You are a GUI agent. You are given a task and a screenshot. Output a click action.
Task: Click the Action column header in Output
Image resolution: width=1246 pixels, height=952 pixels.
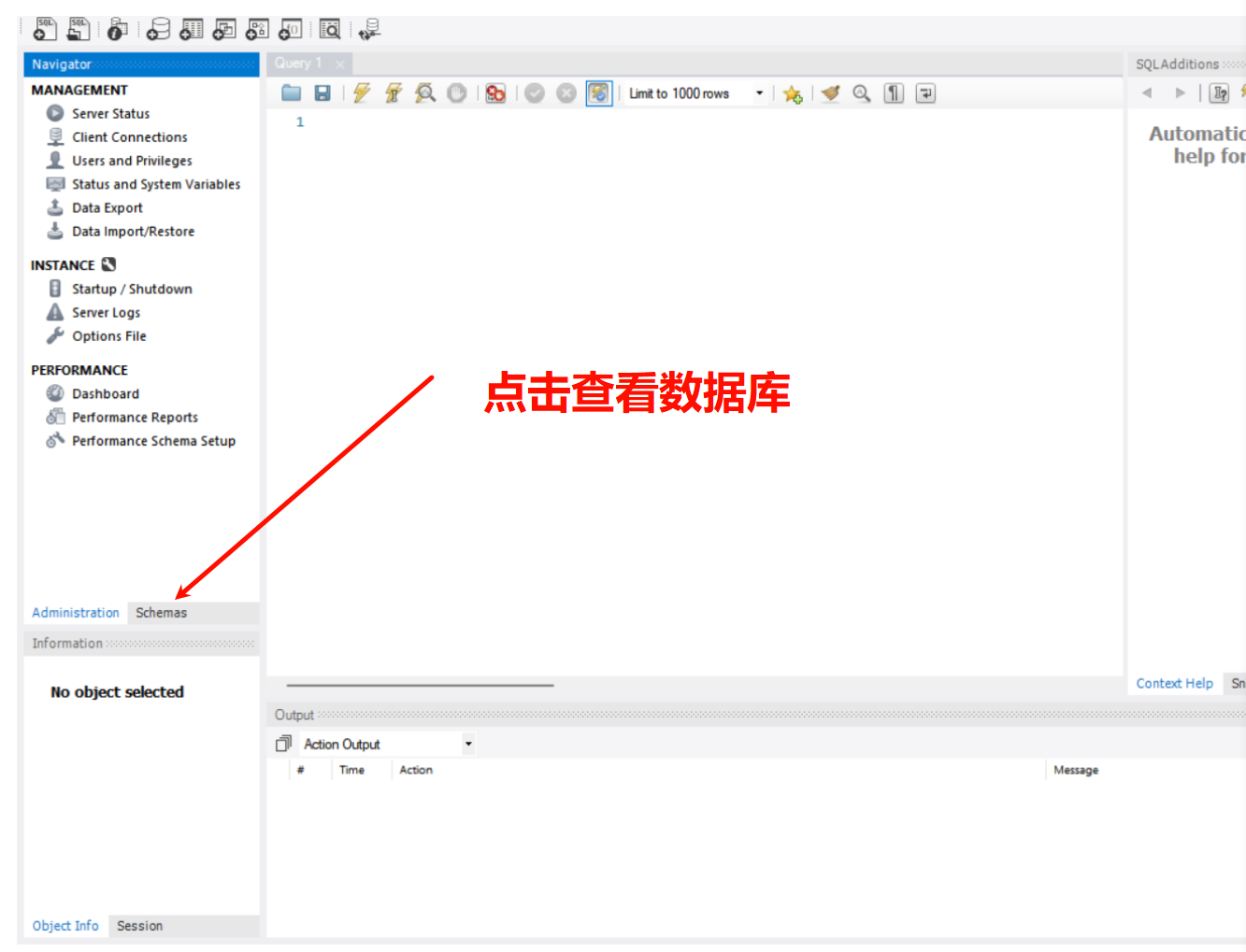click(x=416, y=770)
